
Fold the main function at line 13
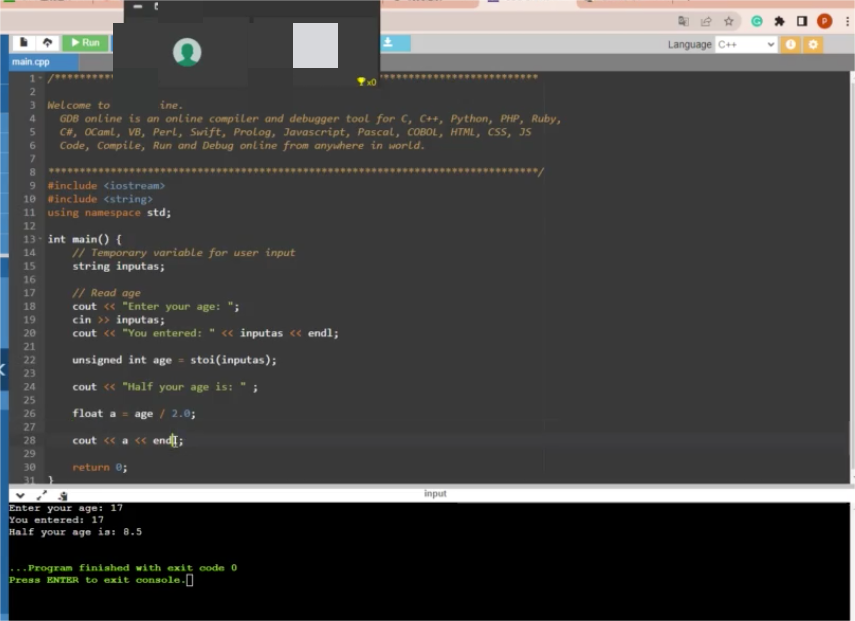tap(39, 239)
